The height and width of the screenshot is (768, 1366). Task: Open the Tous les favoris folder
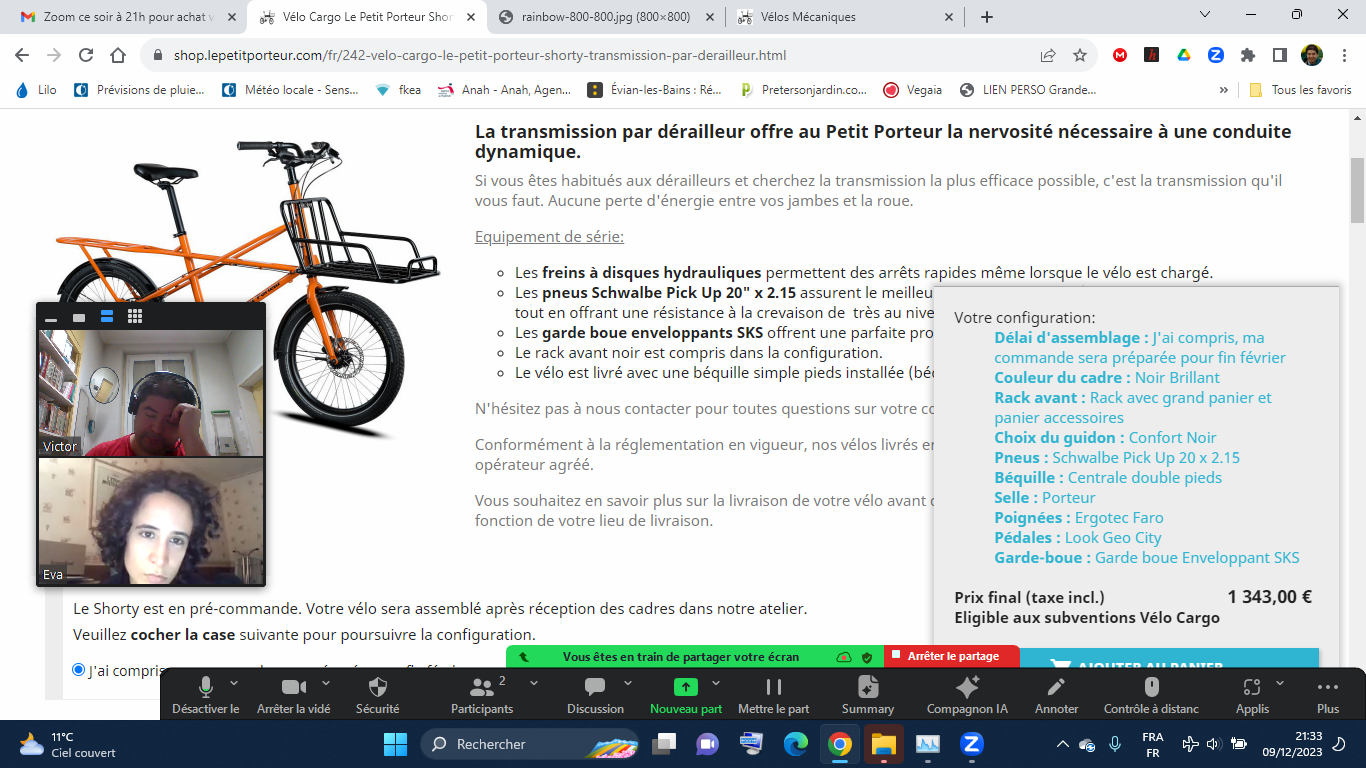click(1300, 90)
